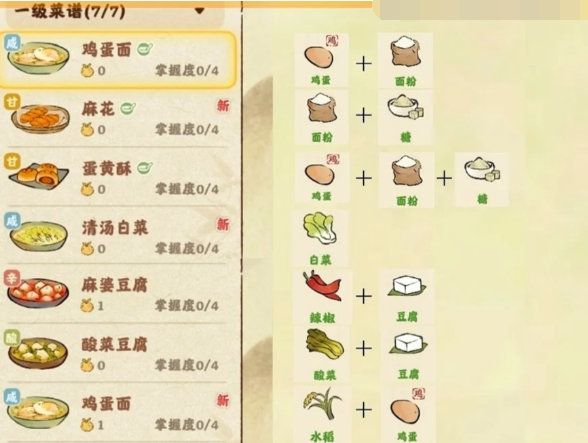588x443 pixels.
Task: Open the 麻婆豆腐 recipe
Action: coord(118,294)
